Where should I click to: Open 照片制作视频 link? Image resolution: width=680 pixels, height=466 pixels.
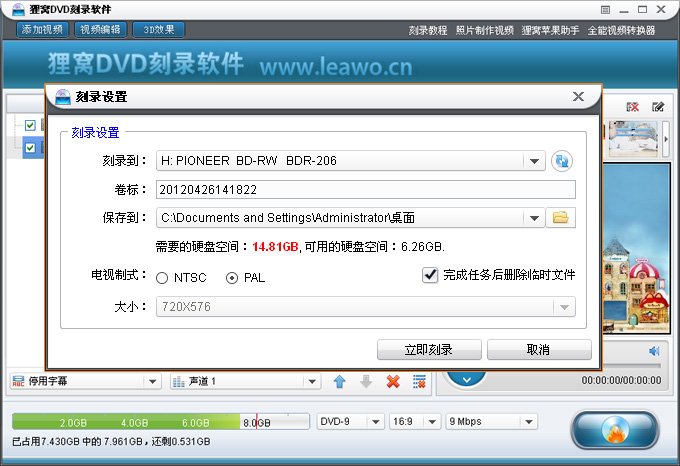[484, 30]
